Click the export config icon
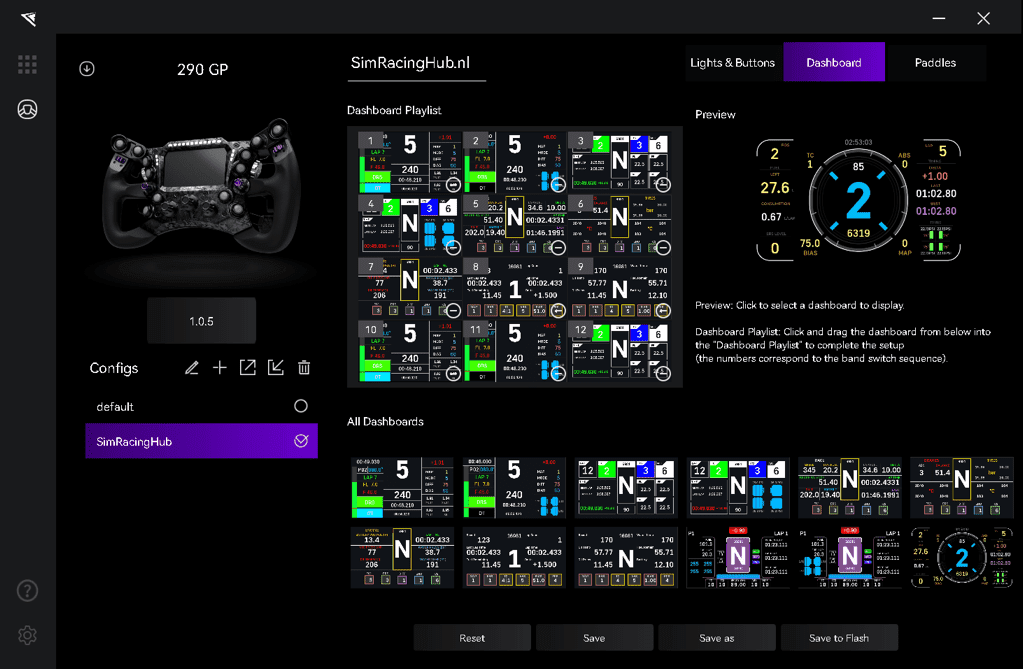Screen dimensions: 1023x669 pyautogui.click(x=248, y=368)
